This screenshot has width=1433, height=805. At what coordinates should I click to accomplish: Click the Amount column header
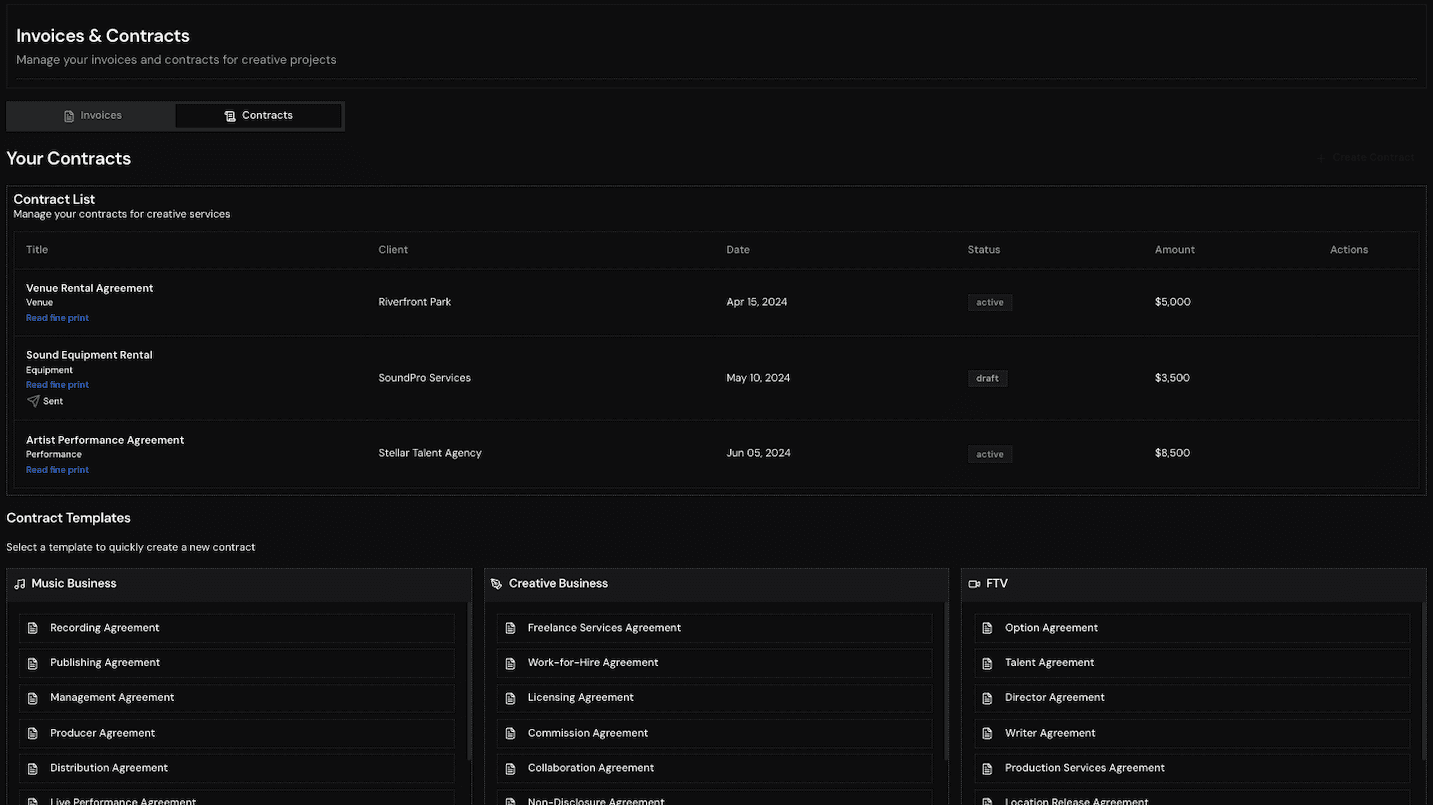[x=1175, y=250]
